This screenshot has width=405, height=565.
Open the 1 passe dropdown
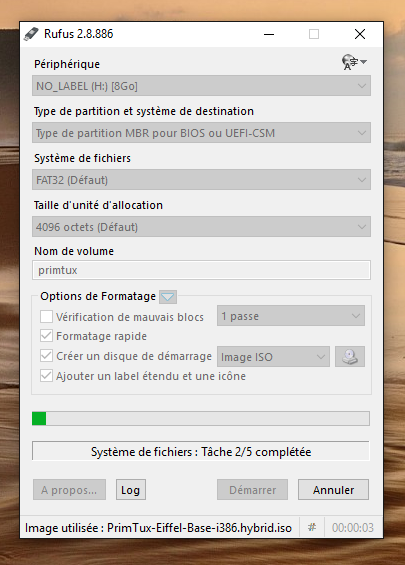click(x=291, y=316)
